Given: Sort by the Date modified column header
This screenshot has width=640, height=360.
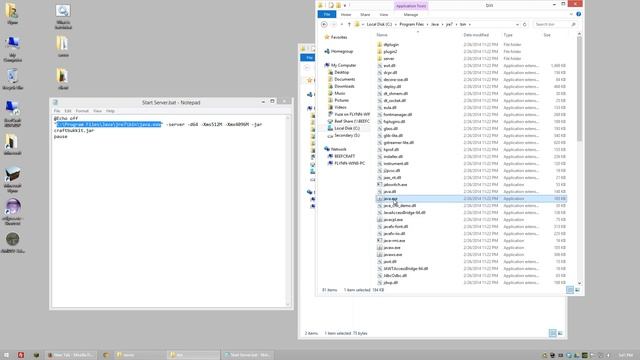Looking at the screenshot, I should (476, 35).
